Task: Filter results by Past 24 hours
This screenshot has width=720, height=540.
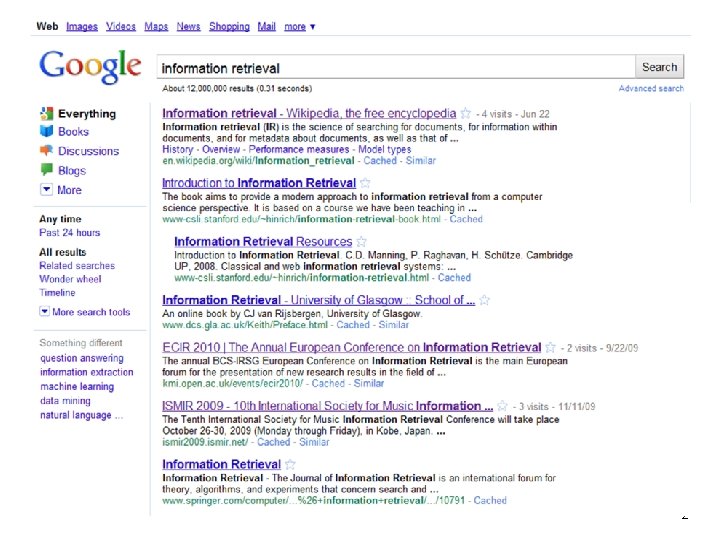Action: [70, 232]
